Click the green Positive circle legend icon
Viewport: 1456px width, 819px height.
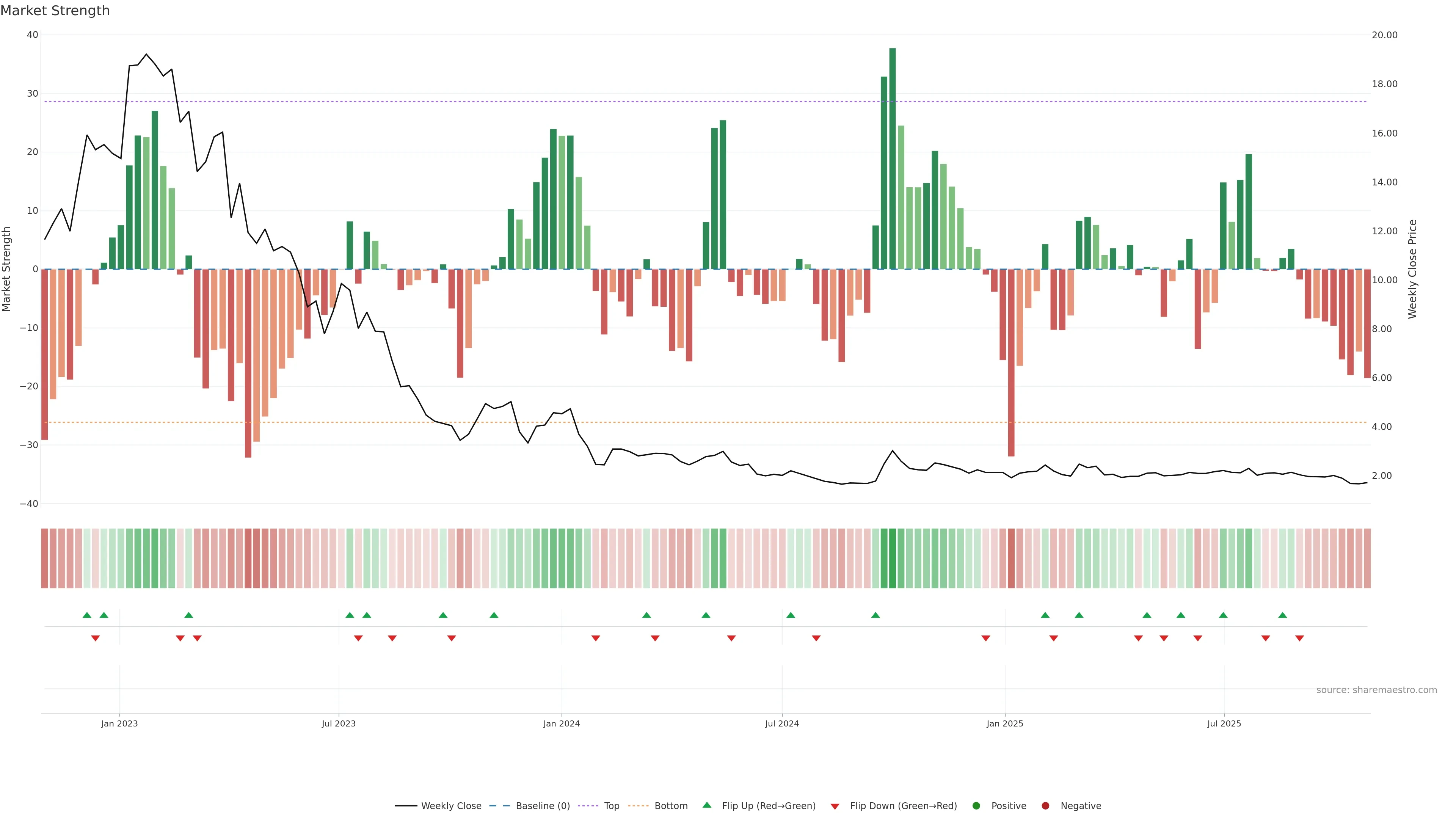coord(976,806)
